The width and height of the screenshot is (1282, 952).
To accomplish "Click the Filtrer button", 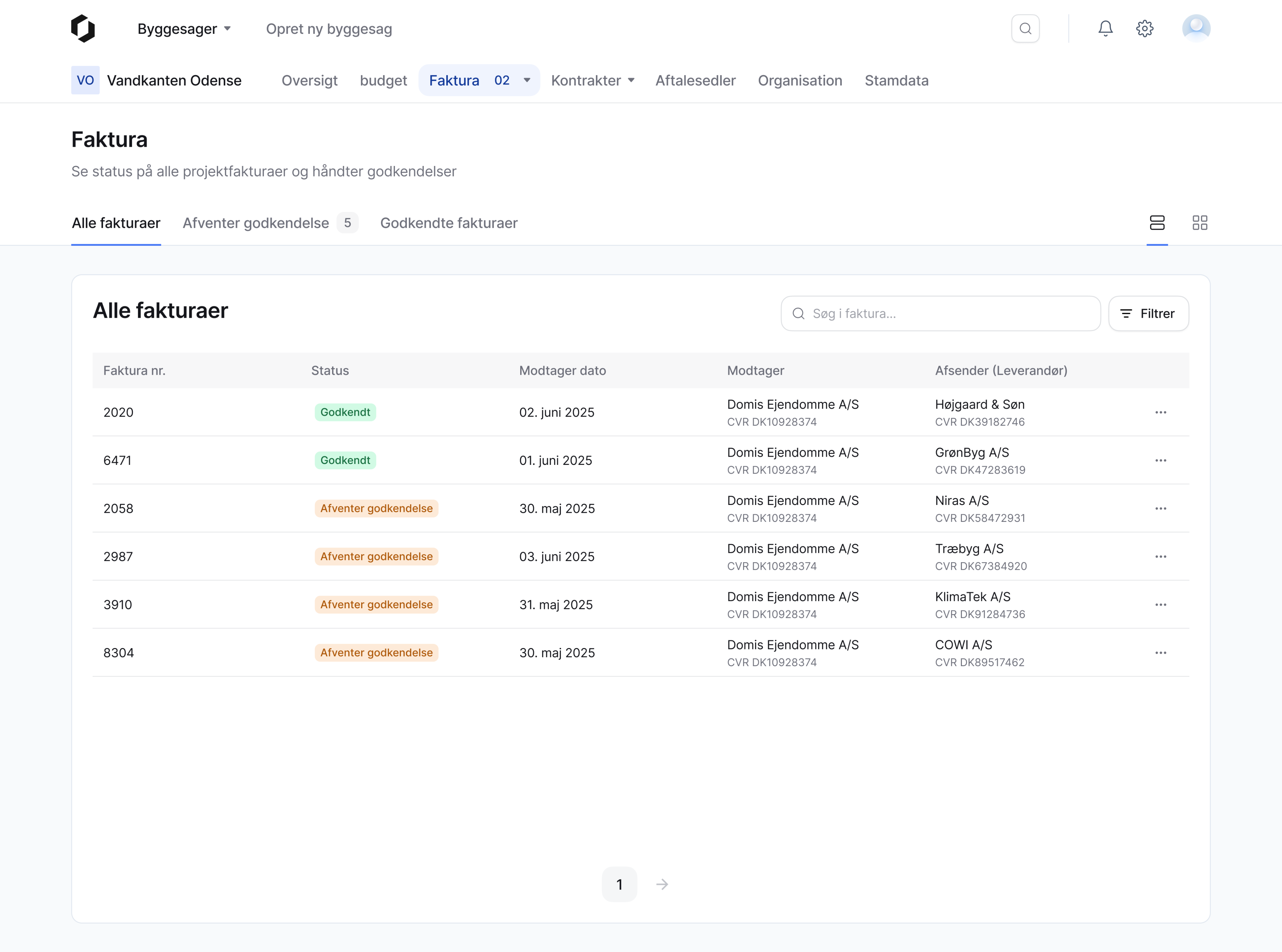I will coord(1148,313).
